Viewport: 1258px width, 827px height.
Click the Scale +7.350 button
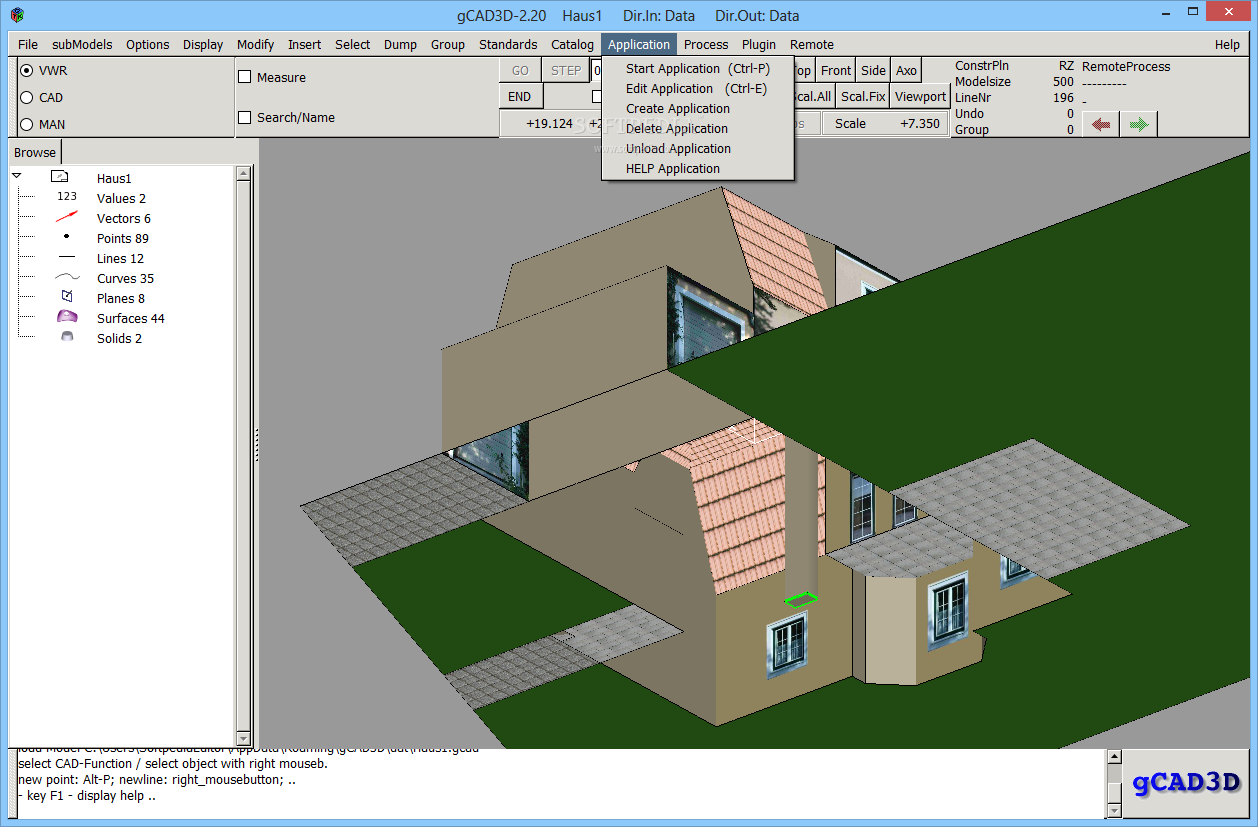(885, 123)
